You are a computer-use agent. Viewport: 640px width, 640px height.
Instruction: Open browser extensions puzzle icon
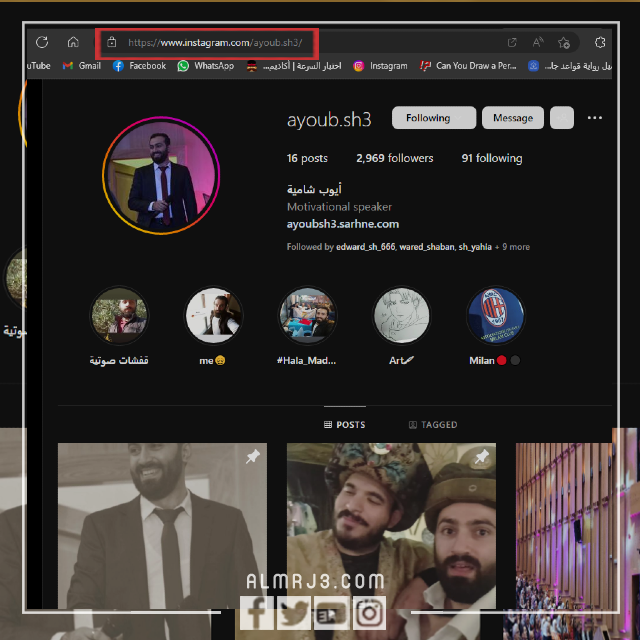[x=600, y=42]
